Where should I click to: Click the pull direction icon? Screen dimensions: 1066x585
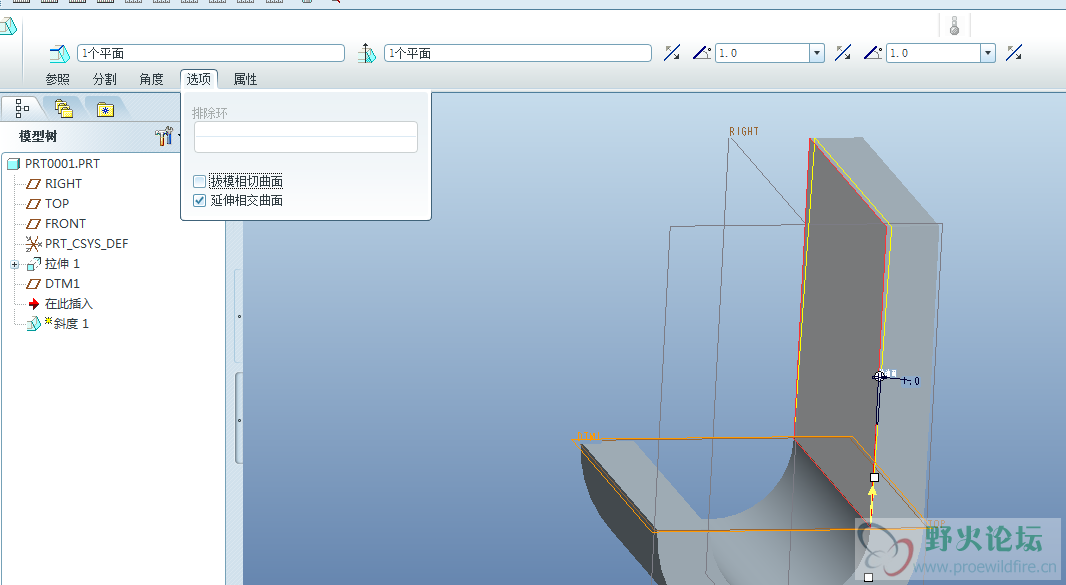coord(366,53)
